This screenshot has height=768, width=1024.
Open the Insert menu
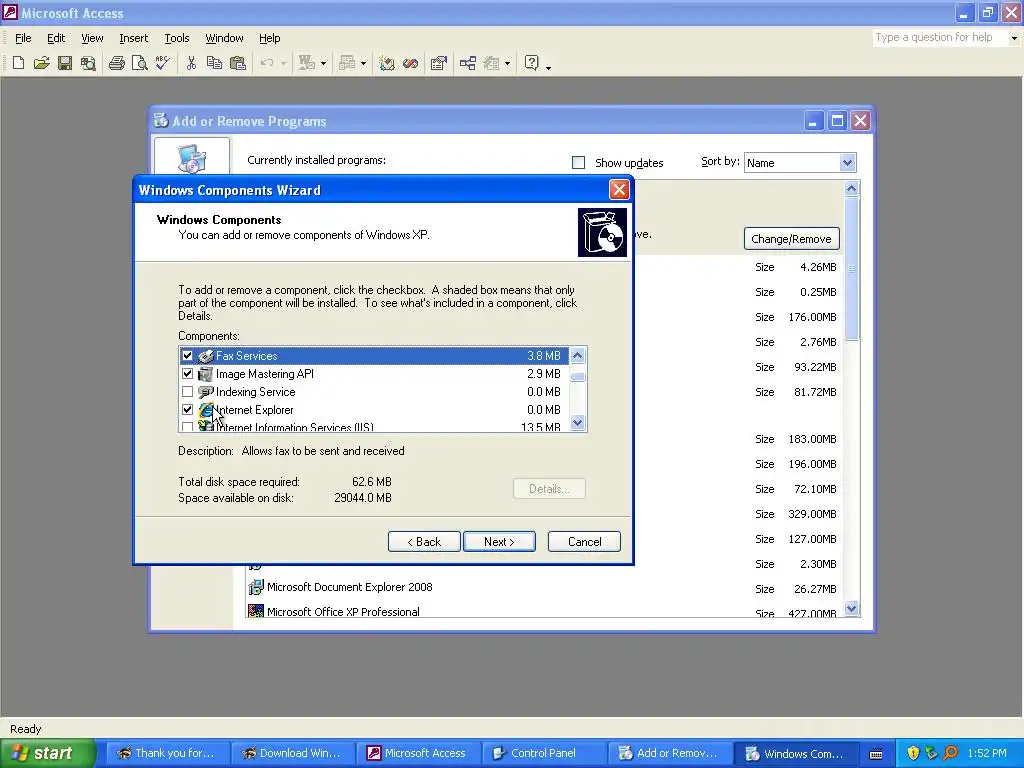(x=133, y=38)
